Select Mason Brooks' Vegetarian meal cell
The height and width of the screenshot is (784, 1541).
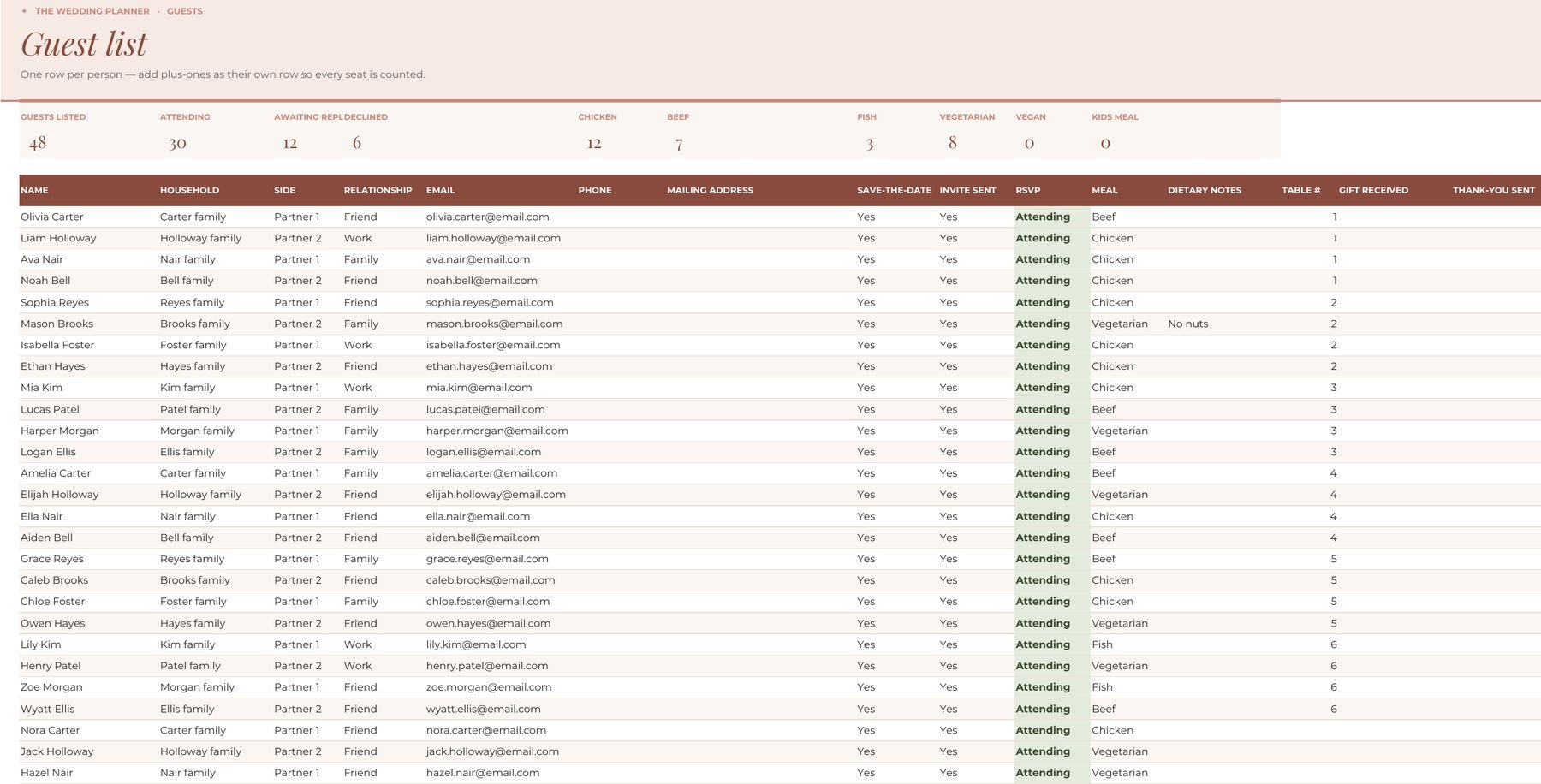(x=1119, y=324)
